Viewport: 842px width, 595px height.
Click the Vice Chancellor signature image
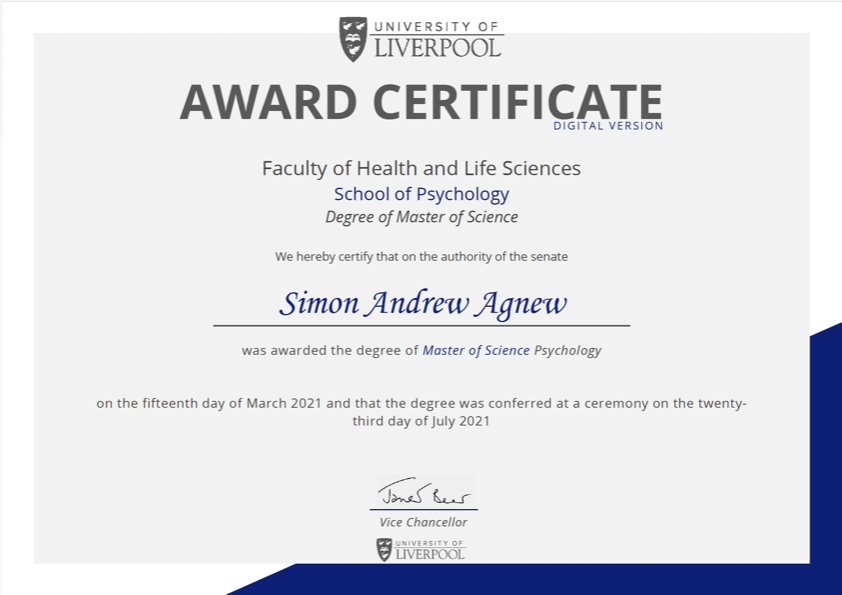[x=425, y=492]
